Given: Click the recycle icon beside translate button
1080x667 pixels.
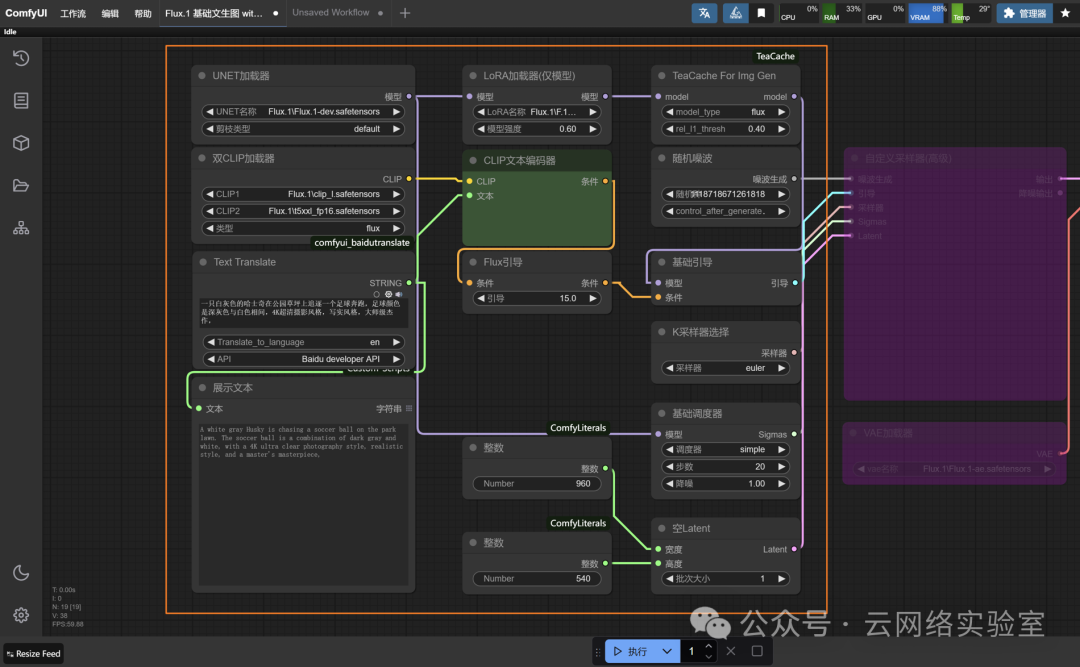Looking at the screenshot, I should 736,13.
